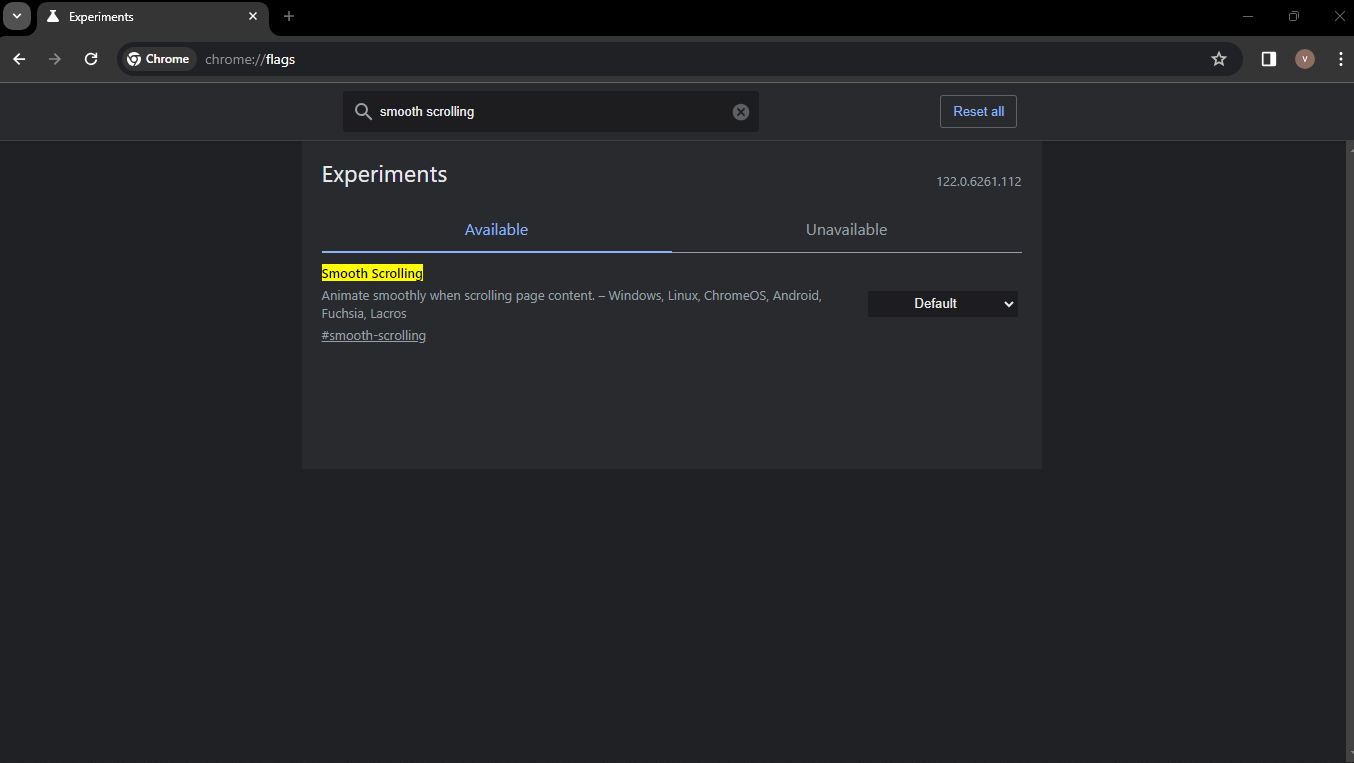Click the profile avatar icon

click(1304, 59)
